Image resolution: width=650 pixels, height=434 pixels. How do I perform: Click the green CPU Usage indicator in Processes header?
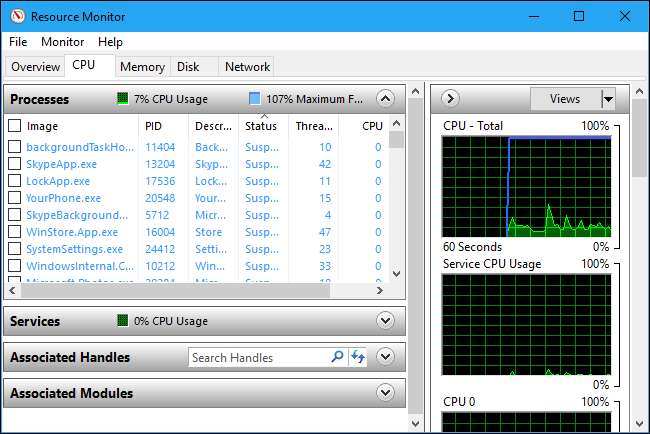pyautogui.click(x=123, y=99)
